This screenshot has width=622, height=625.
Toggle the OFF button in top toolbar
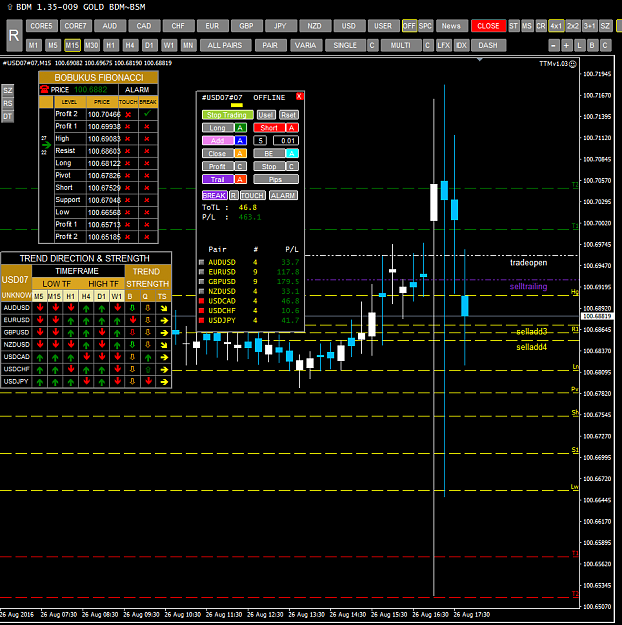[409, 26]
